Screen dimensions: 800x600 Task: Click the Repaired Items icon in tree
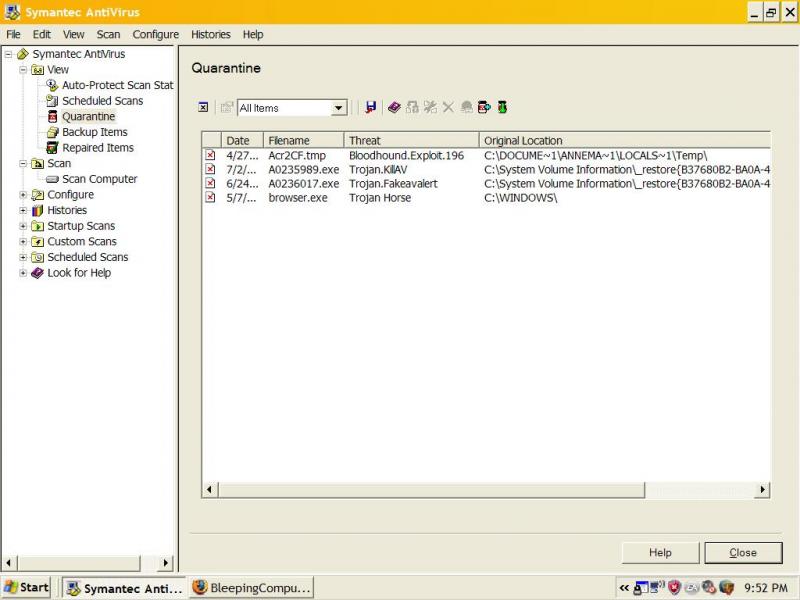click(52, 148)
